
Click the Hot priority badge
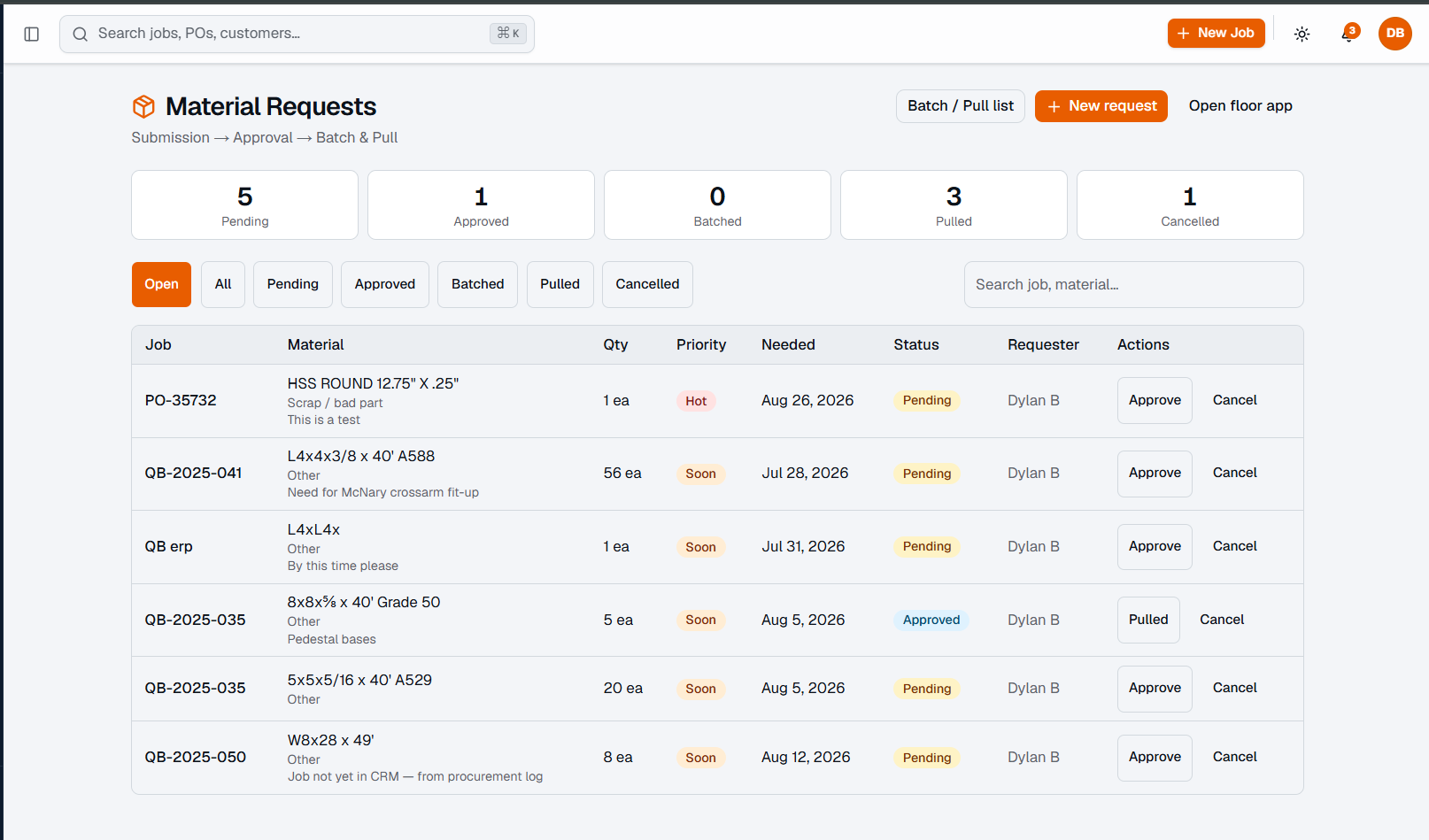(x=696, y=401)
